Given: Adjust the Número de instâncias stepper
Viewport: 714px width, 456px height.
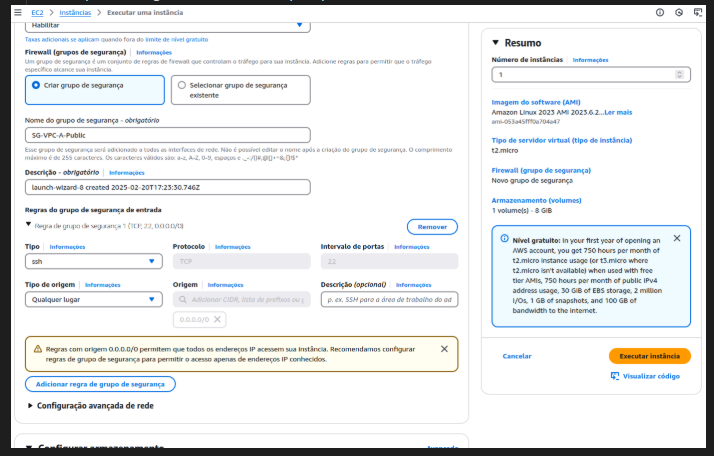Looking at the screenshot, I should coord(681,74).
